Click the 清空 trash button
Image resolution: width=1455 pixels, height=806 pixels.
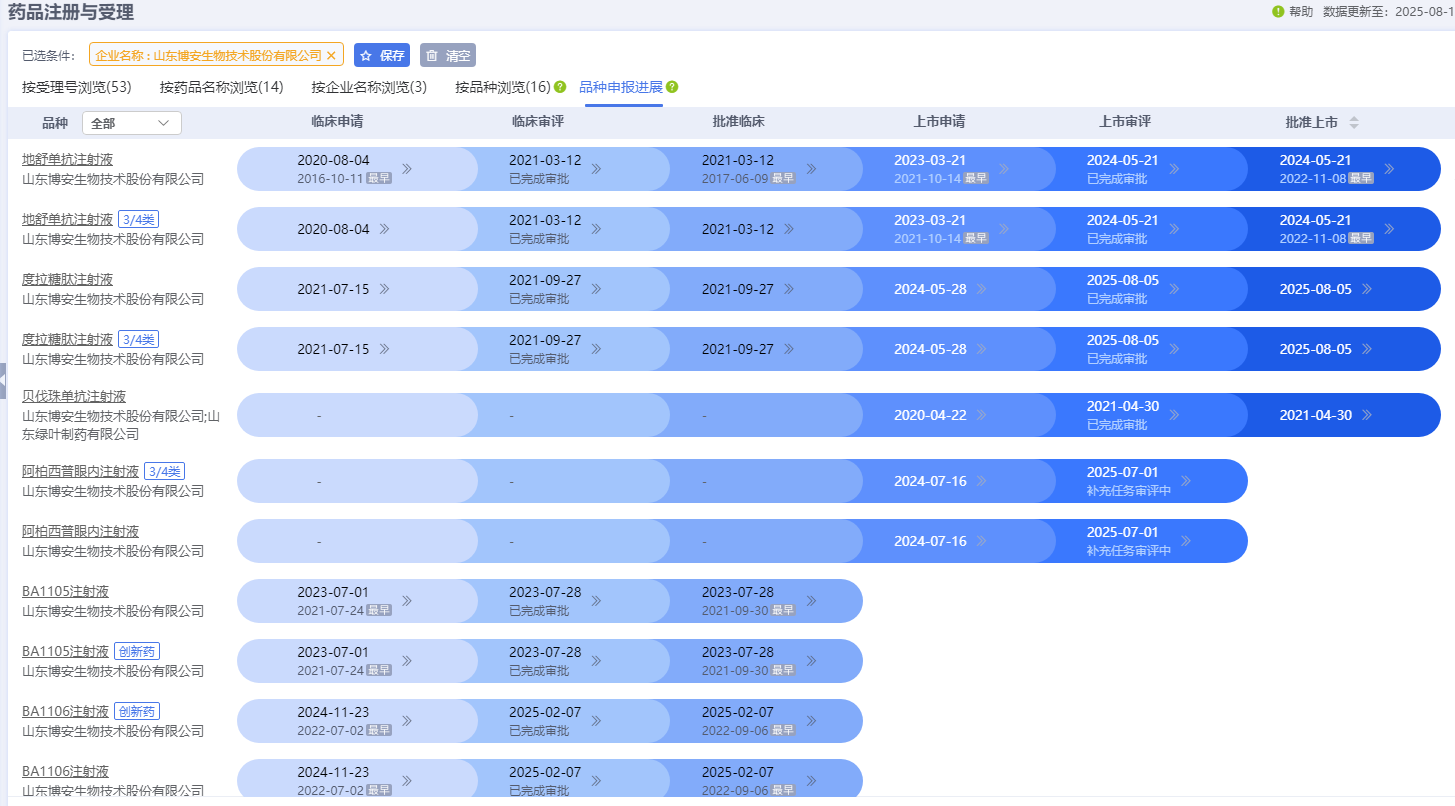click(448, 55)
